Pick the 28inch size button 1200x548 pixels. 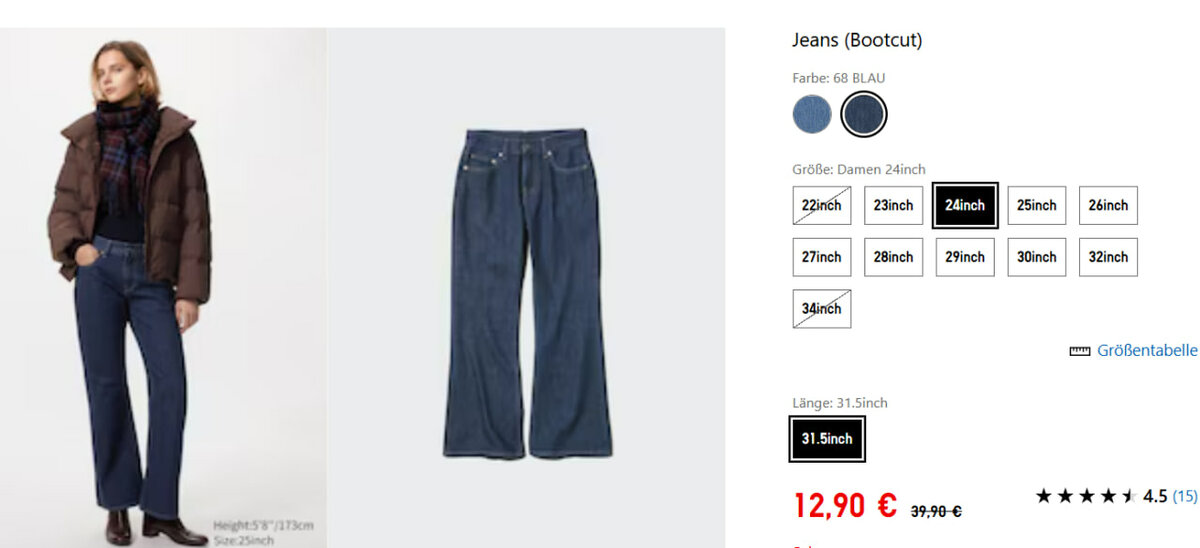click(893, 257)
